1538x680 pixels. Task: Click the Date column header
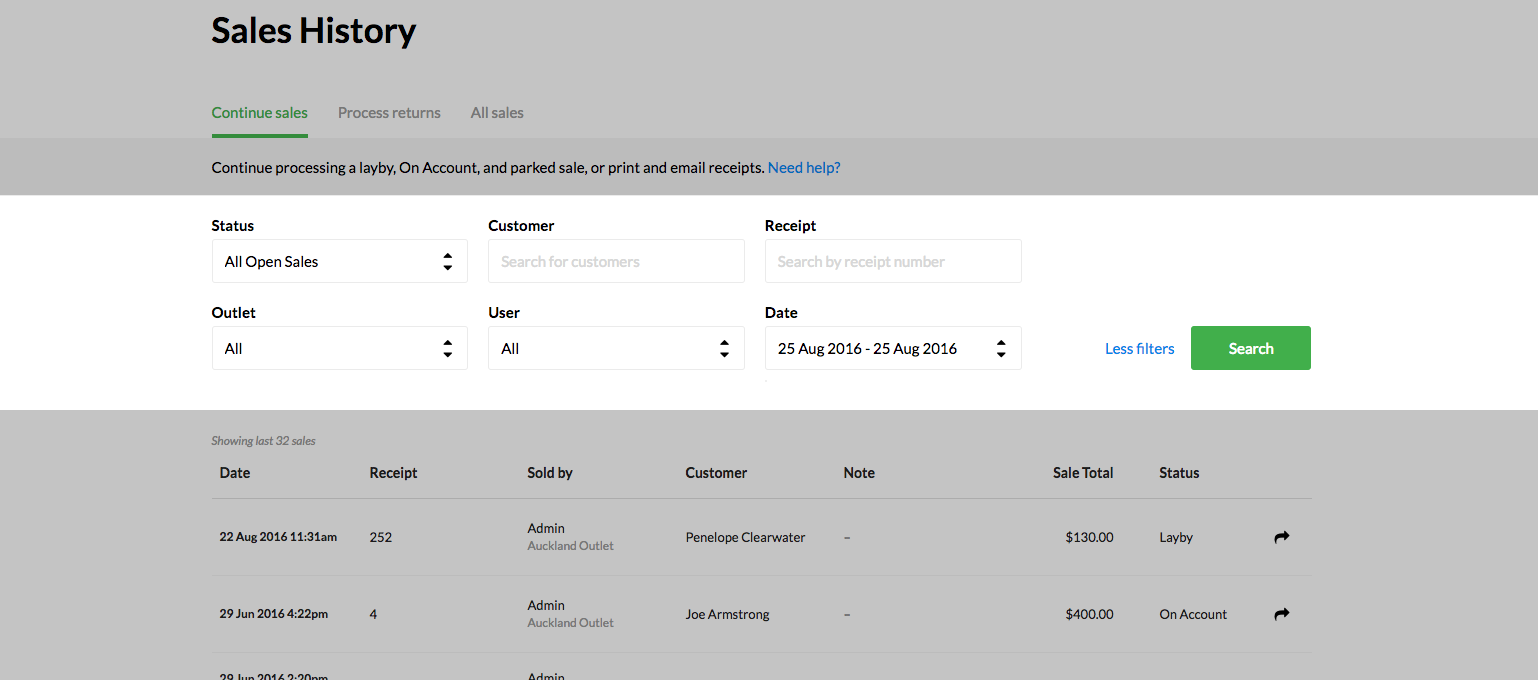235,473
